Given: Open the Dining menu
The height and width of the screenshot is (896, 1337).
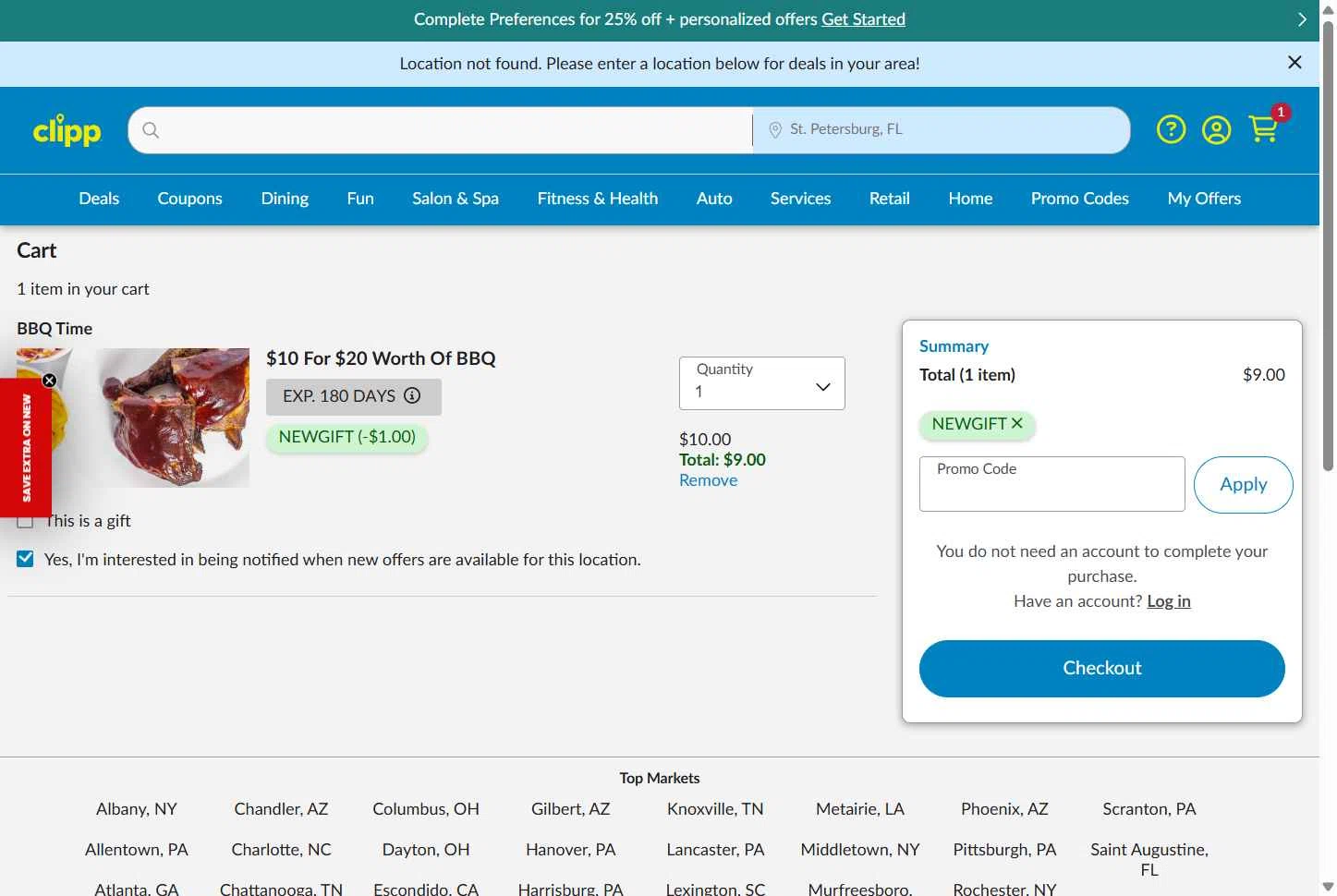Looking at the screenshot, I should (285, 199).
